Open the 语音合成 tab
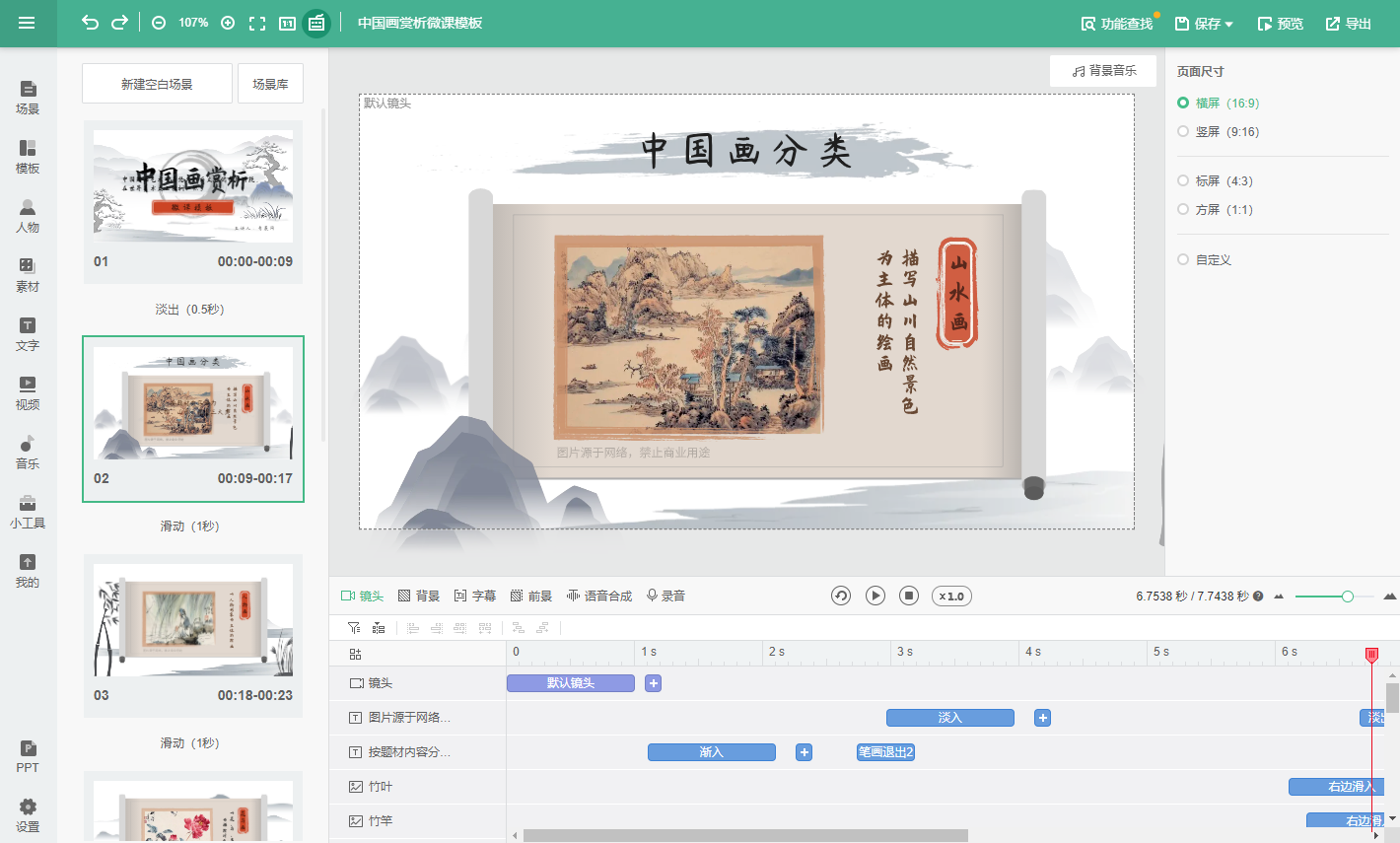 point(599,596)
